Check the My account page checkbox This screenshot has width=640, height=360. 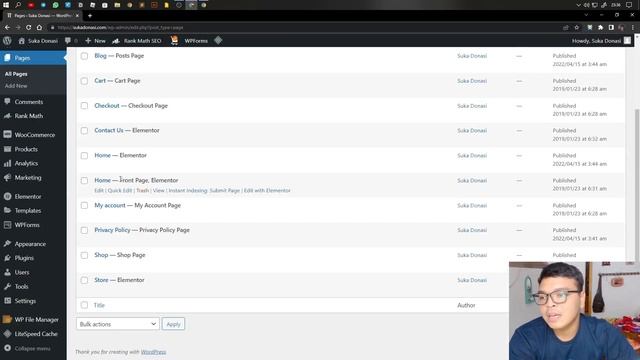pyautogui.click(x=84, y=205)
